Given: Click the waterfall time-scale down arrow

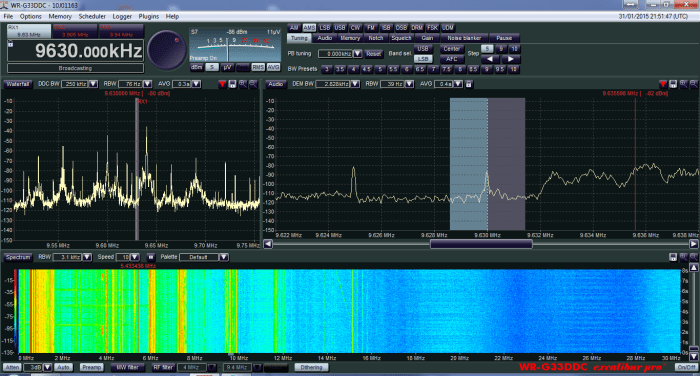Looking at the screenshot, I should (x=694, y=356).
